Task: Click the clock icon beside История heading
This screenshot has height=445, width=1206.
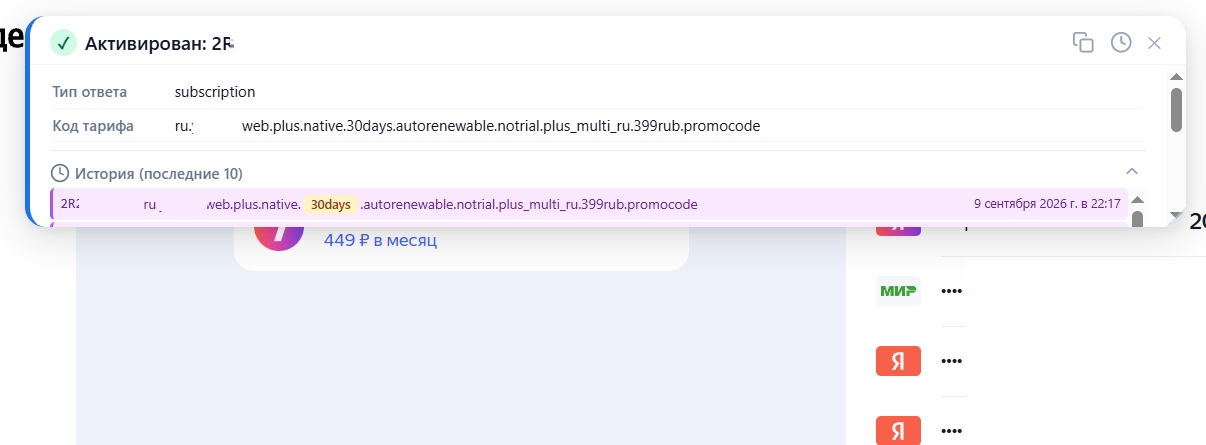Action: coord(60,173)
